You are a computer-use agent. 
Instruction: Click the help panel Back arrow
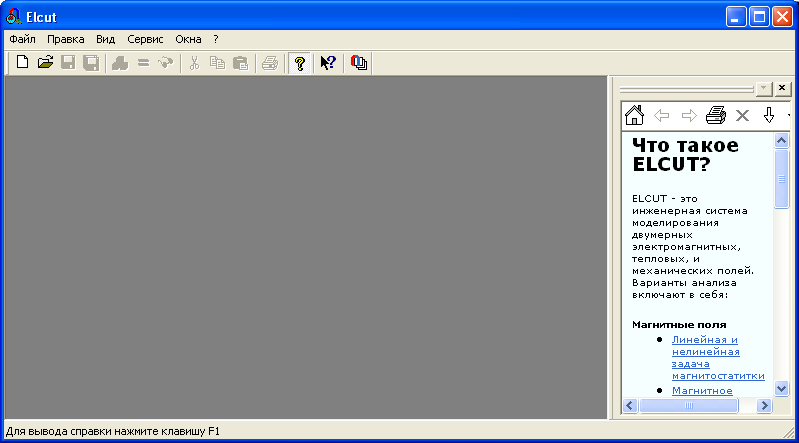point(661,116)
